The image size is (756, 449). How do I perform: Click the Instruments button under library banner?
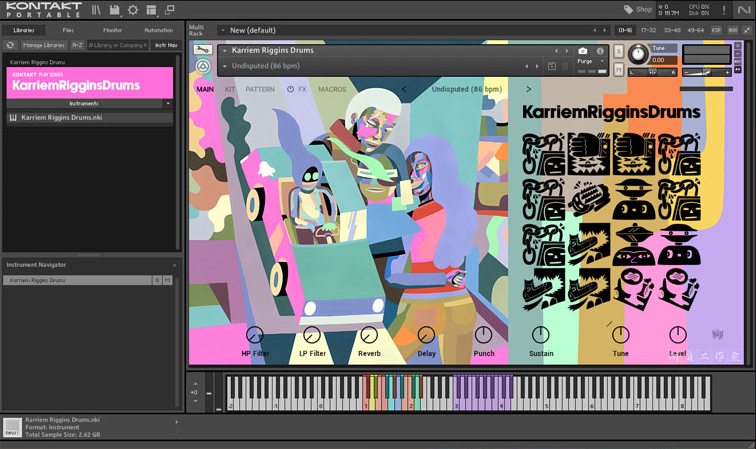coord(84,104)
